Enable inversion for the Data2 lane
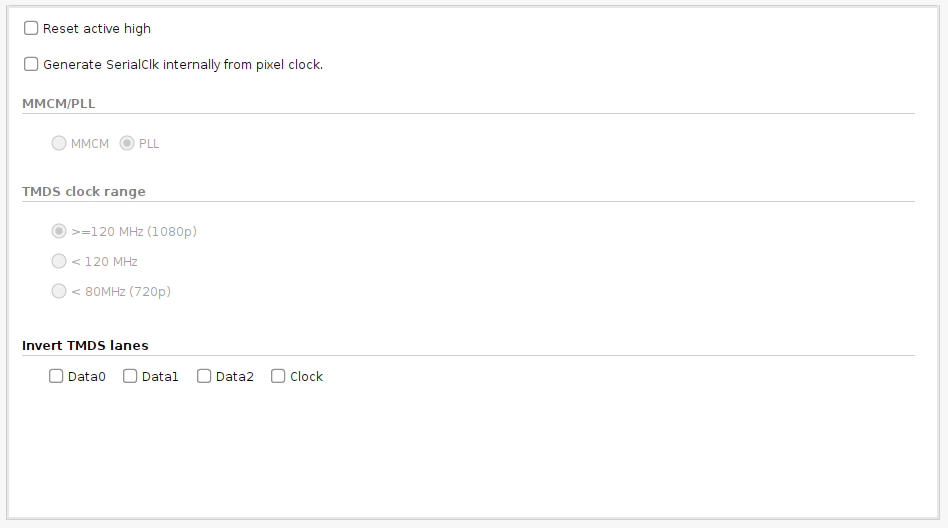 tap(204, 376)
